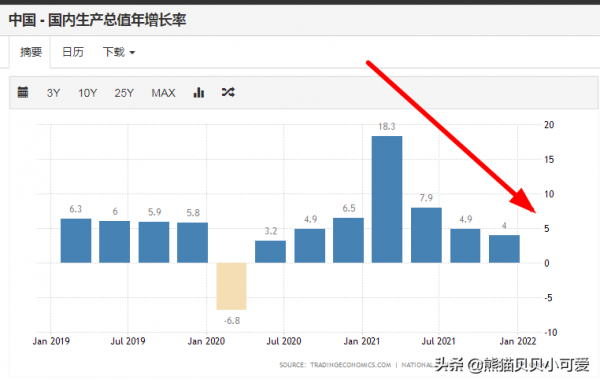Click the Jan 2020 axis label

click(206, 341)
